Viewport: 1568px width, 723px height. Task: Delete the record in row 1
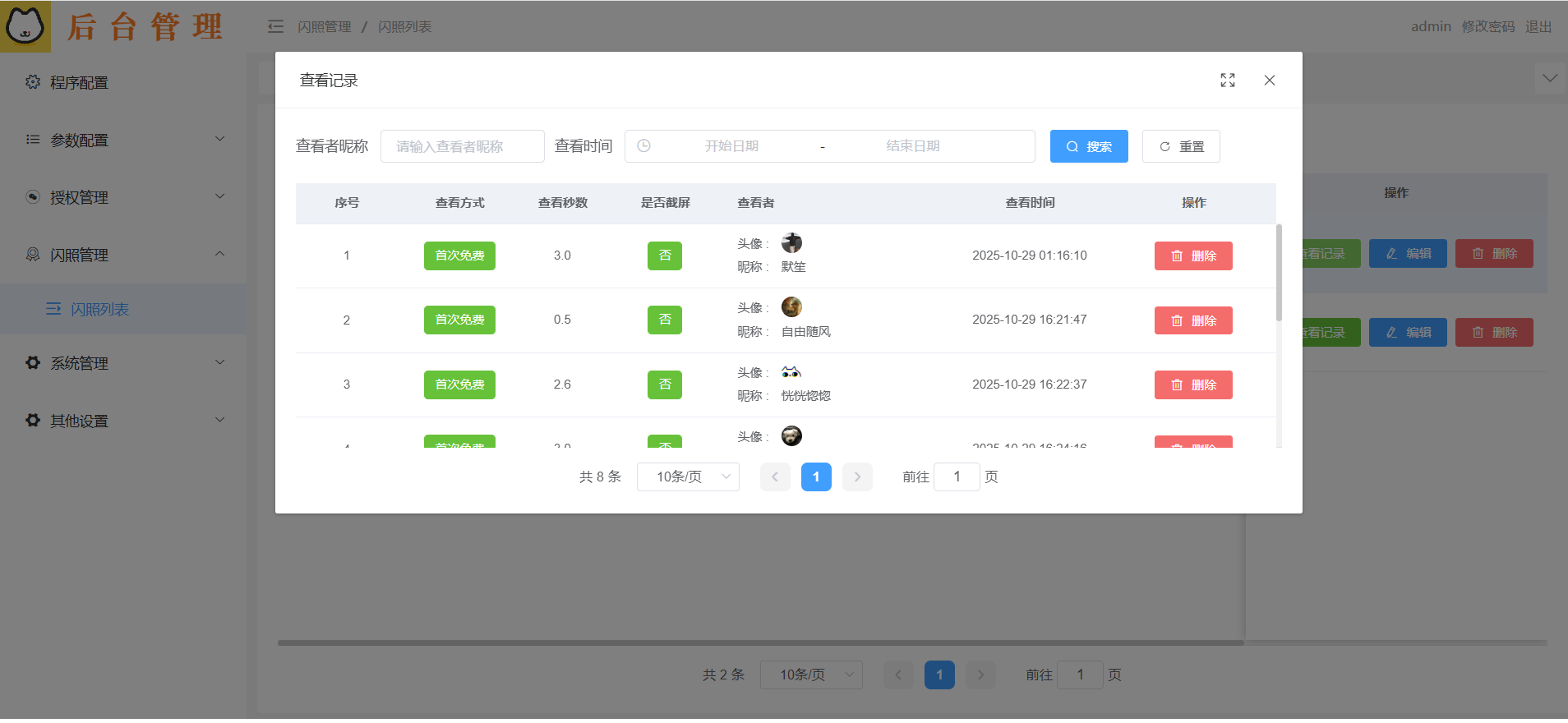tap(1193, 256)
